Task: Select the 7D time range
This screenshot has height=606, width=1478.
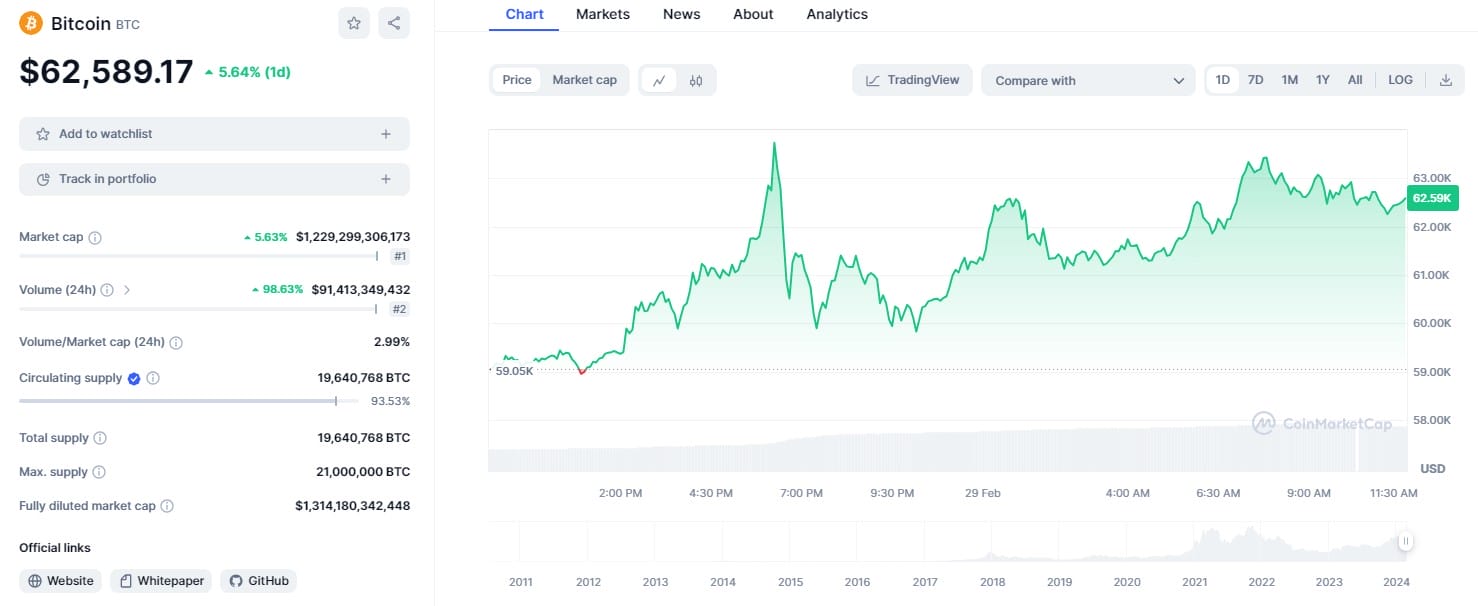Action: click(1255, 80)
